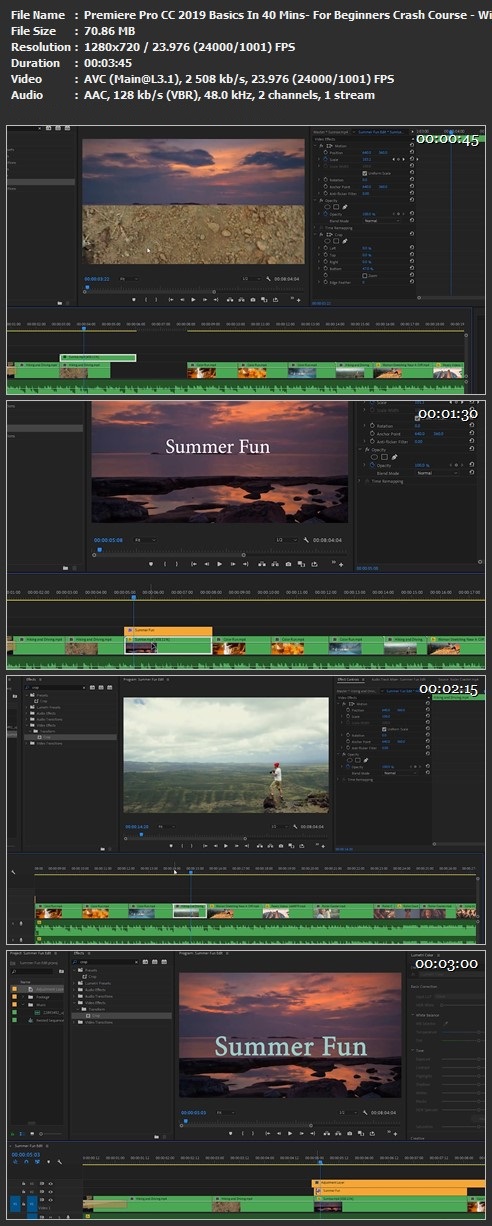Image resolution: width=492 pixels, height=1226 pixels.
Task: Expand Audio Effects in 00:03:00 Effects panel
Action: [75, 989]
